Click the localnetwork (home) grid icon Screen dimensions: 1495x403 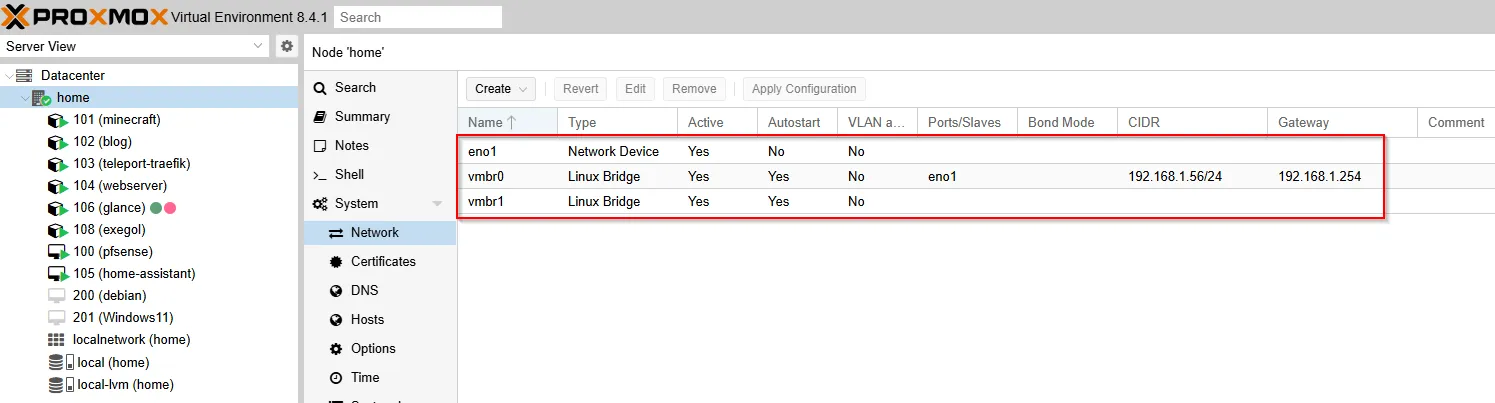point(56,340)
